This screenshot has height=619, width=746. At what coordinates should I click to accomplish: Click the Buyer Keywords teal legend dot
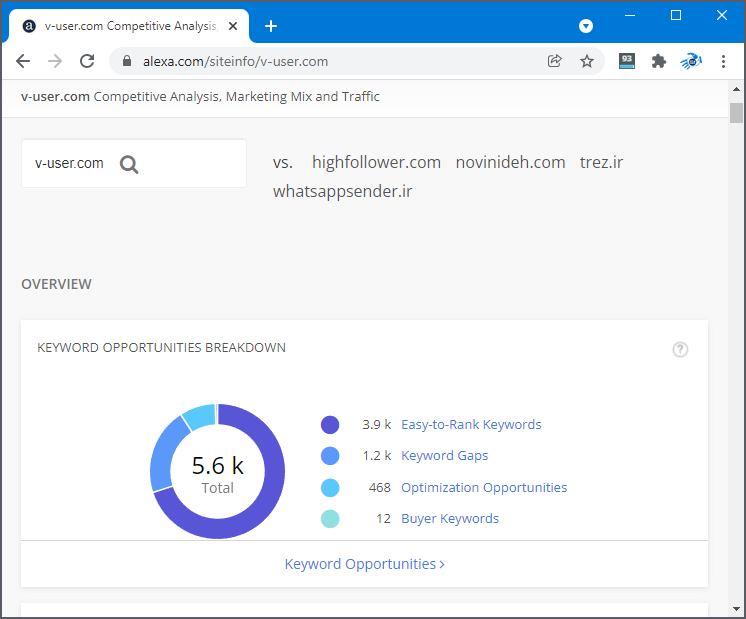(x=330, y=519)
